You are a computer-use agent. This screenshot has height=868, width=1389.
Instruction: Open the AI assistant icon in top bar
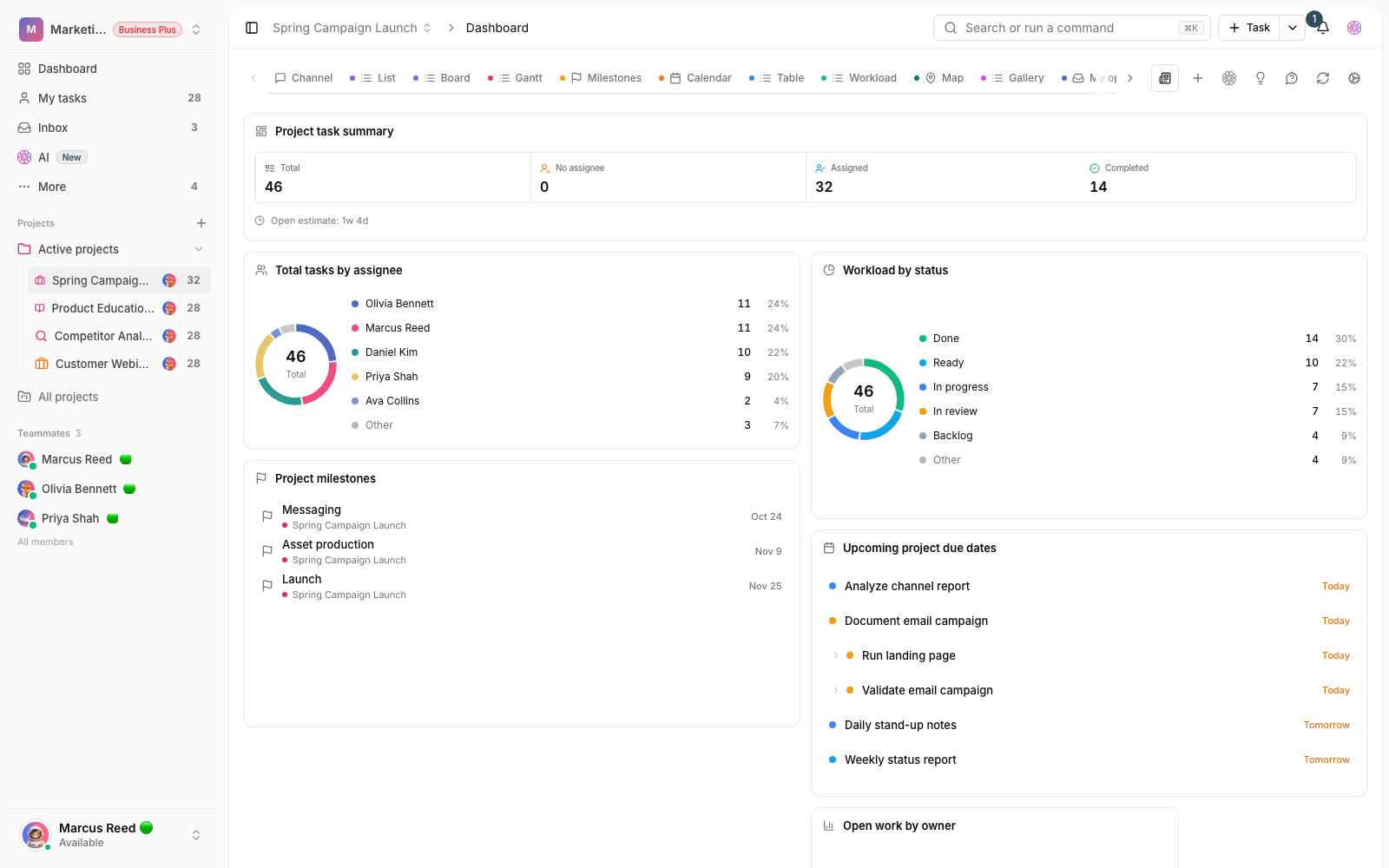[x=1354, y=28]
